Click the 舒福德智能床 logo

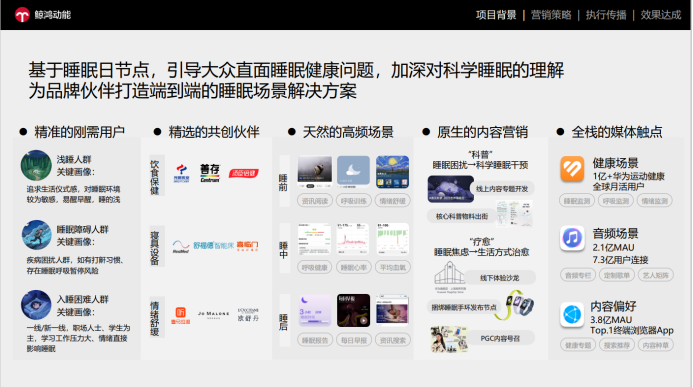click(213, 245)
